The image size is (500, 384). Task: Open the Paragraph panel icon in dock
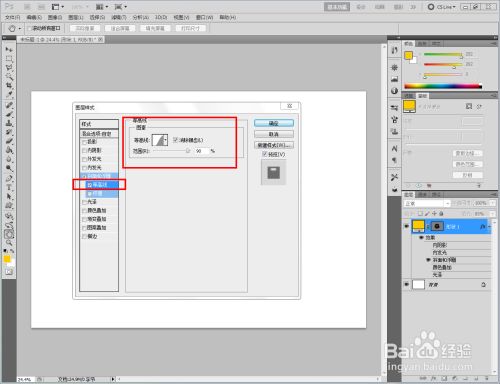point(394,160)
